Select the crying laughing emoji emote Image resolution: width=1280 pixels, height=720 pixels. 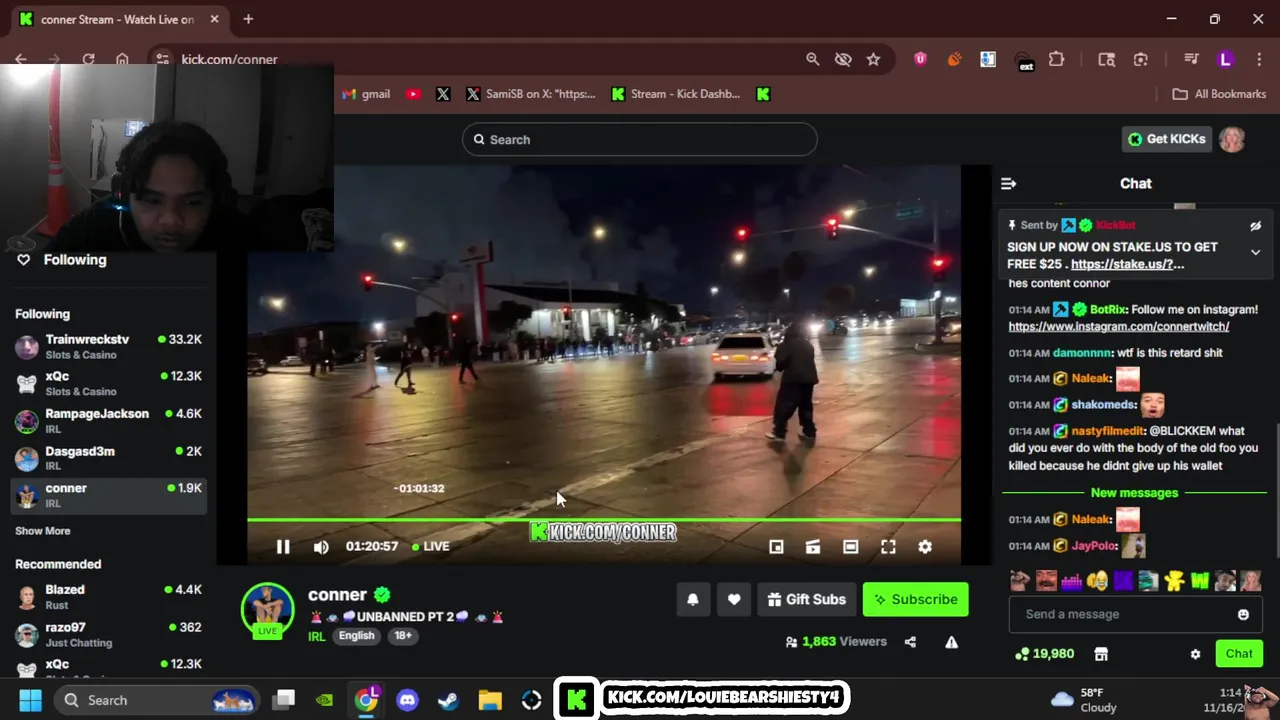tap(1097, 580)
